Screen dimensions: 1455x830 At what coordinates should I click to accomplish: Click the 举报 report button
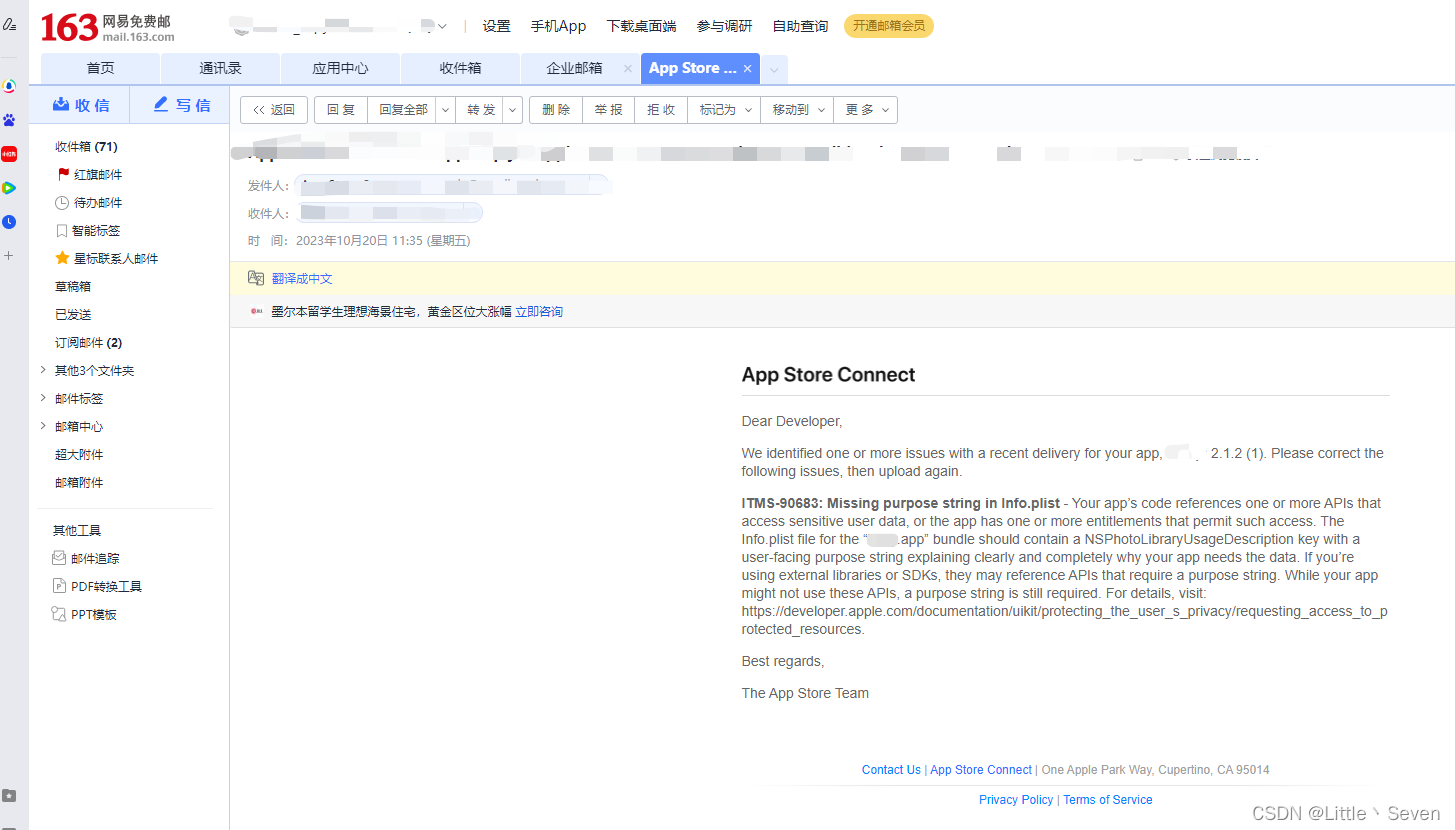(608, 110)
